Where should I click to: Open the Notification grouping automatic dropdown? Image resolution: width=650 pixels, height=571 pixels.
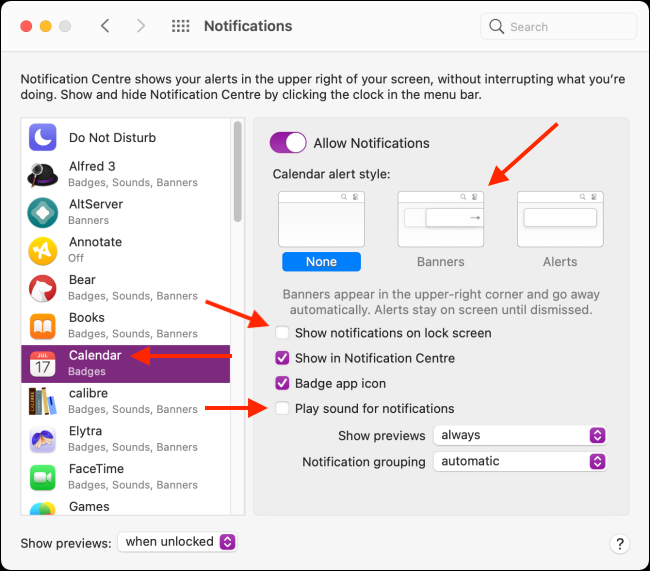pos(520,462)
